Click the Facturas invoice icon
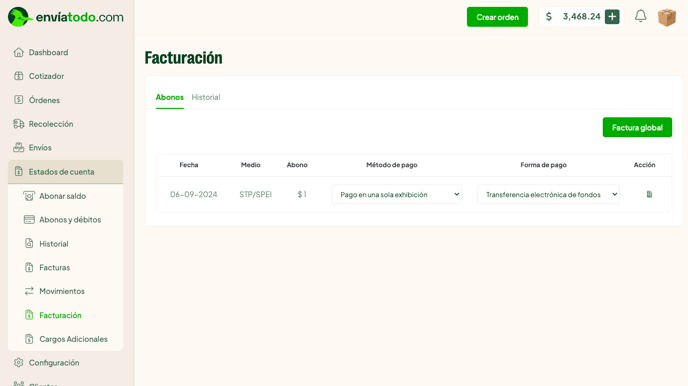The height and width of the screenshot is (386, 688). (x=29, y=267)
